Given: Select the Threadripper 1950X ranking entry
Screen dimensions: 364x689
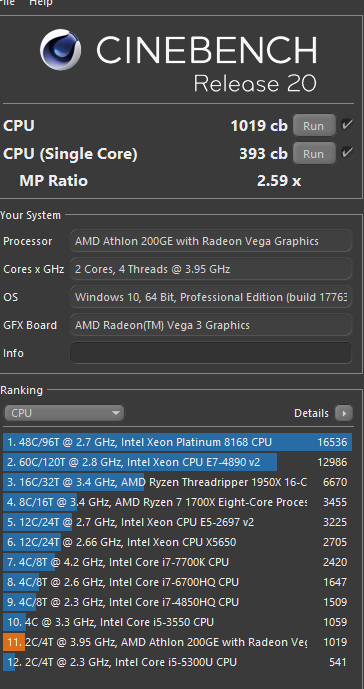Looking at the screenshot, I should tap(178, 482).
